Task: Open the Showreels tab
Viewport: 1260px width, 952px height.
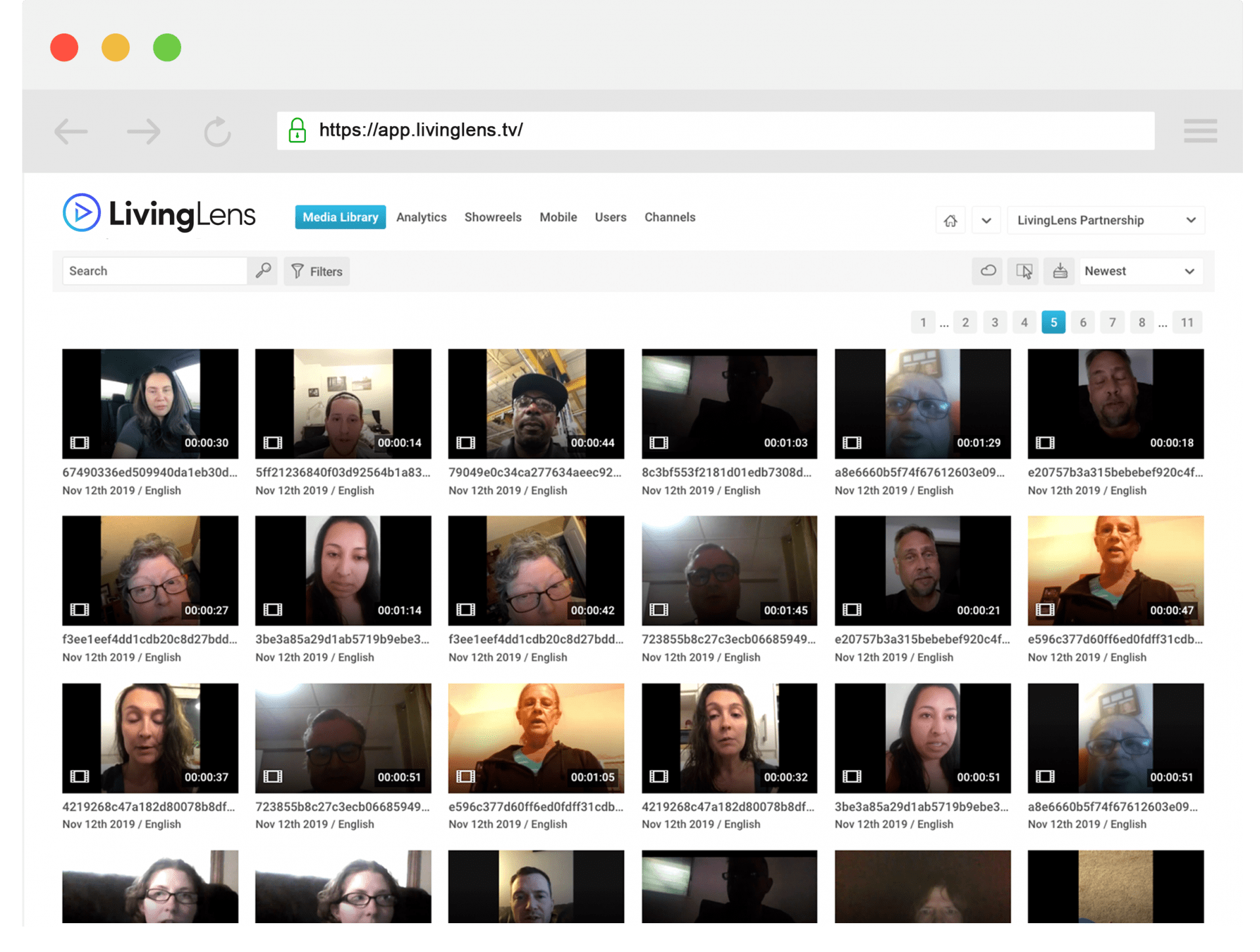Action: pyautogui.click(x=493, y=217)
